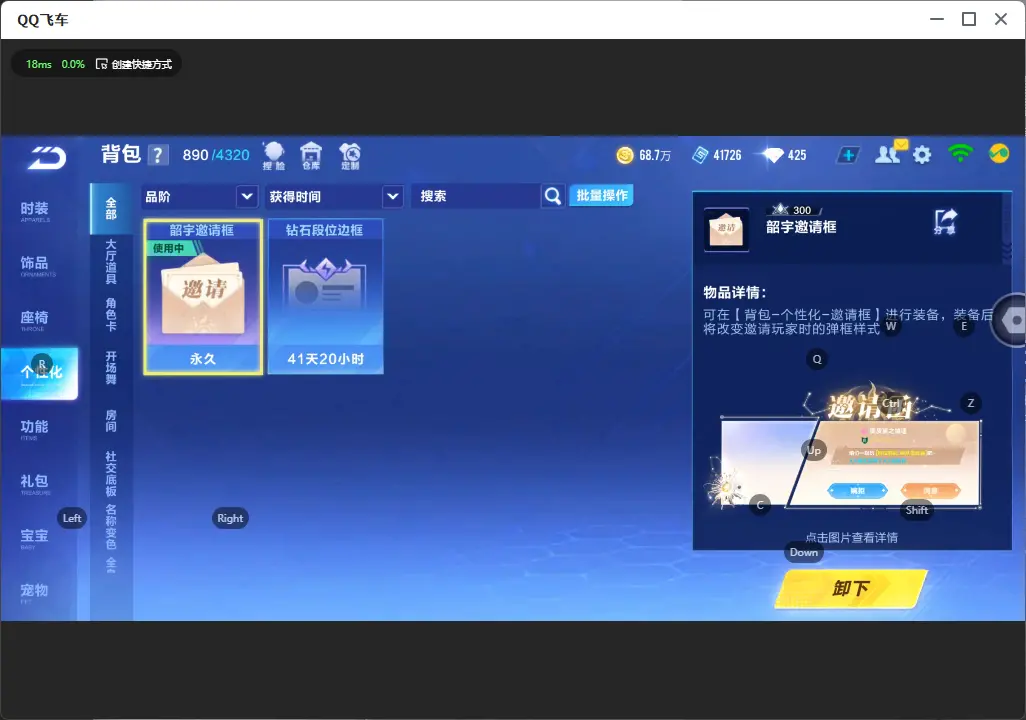Click the 搜索 search input field
Screen dimensions: 1026x720
click(x=476, y=196)
